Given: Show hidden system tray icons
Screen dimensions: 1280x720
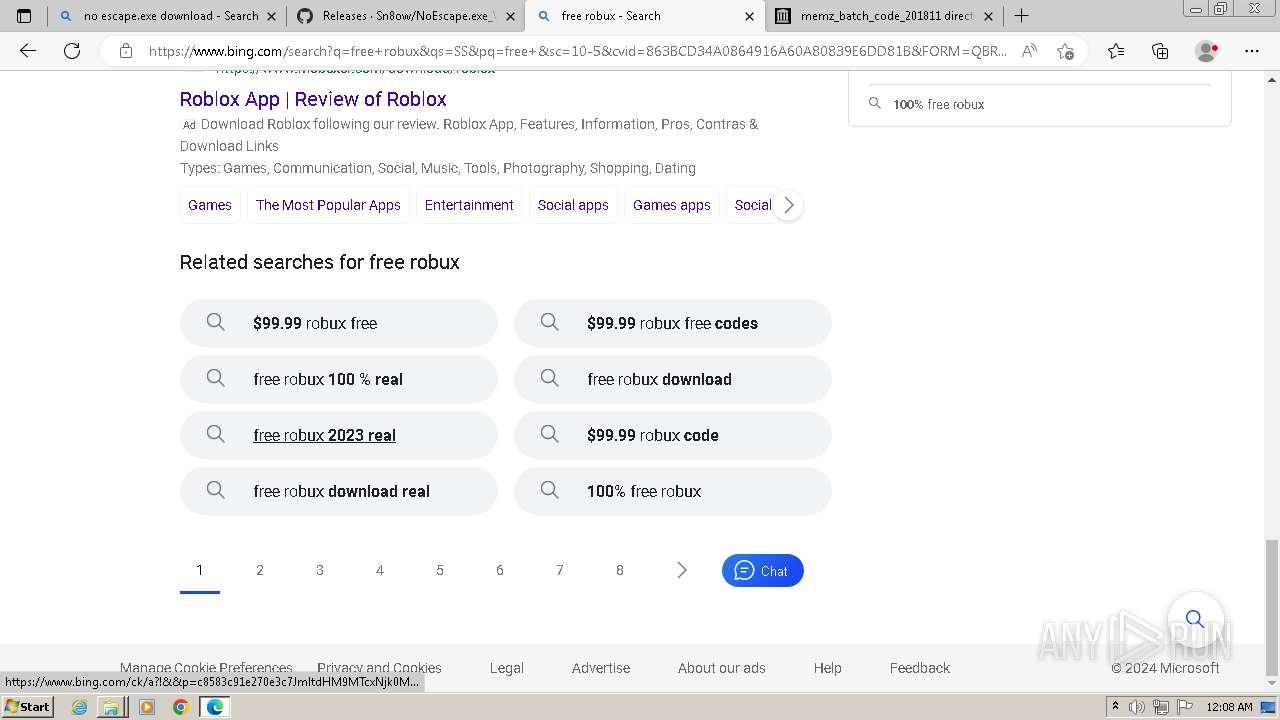Looking at the screenshot, I should point(1115,707).
